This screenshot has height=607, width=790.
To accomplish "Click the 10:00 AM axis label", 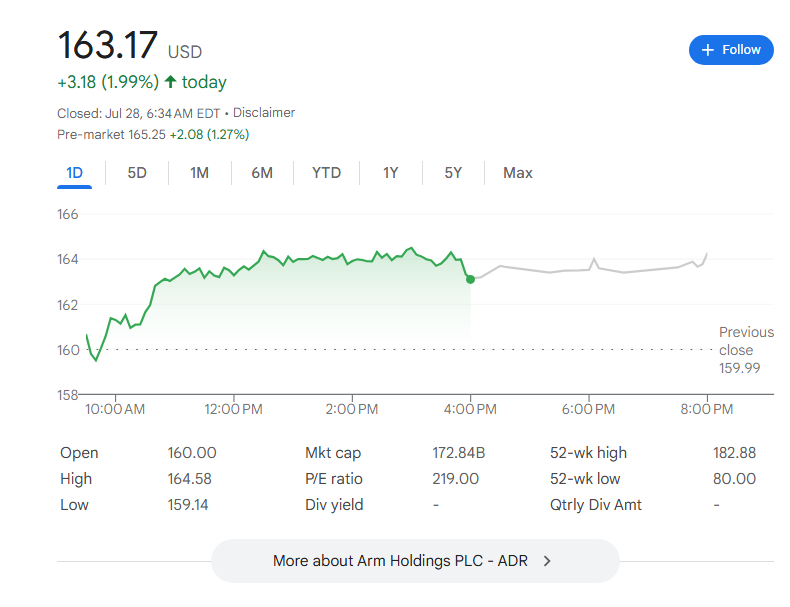I will click(x=115, y=409).
